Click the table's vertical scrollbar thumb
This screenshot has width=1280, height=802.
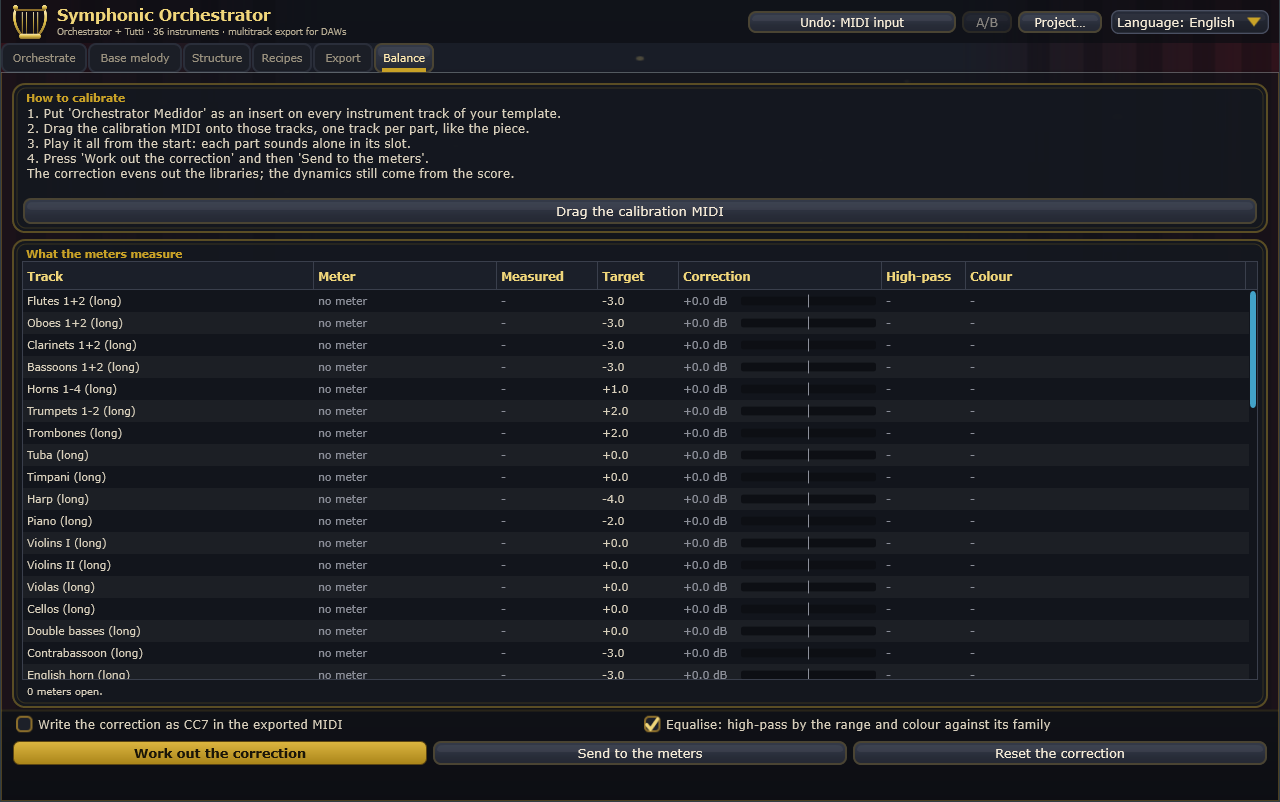point(1253,349)
